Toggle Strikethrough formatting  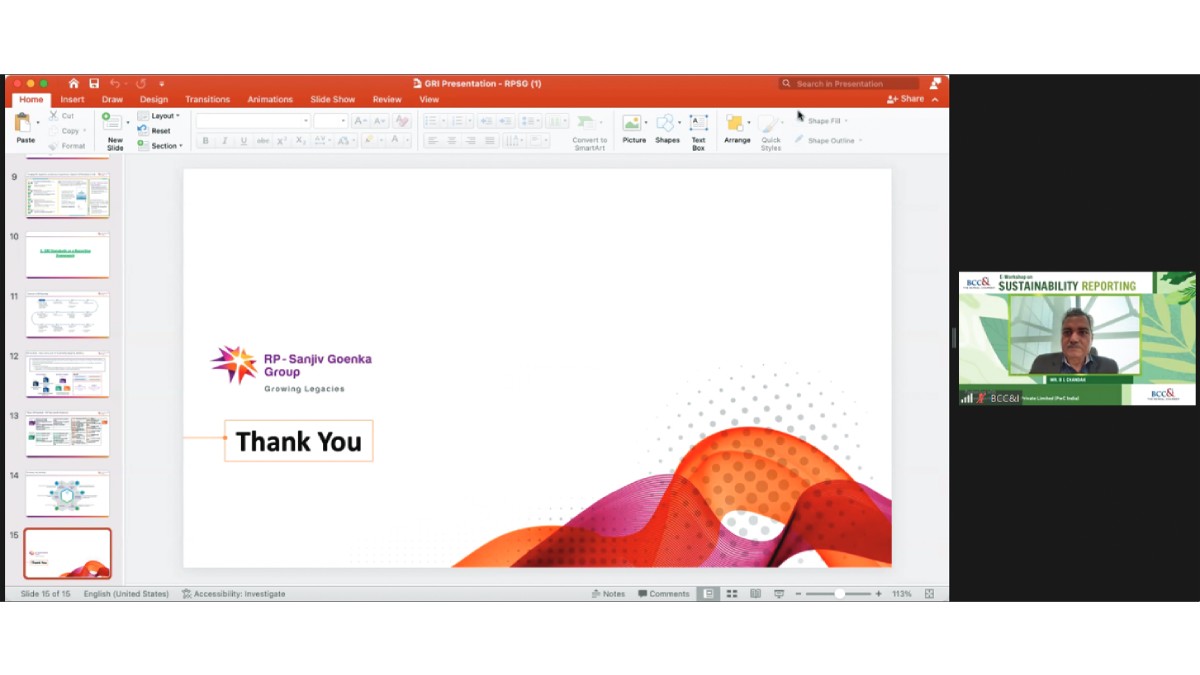click(x=263, y=141)
